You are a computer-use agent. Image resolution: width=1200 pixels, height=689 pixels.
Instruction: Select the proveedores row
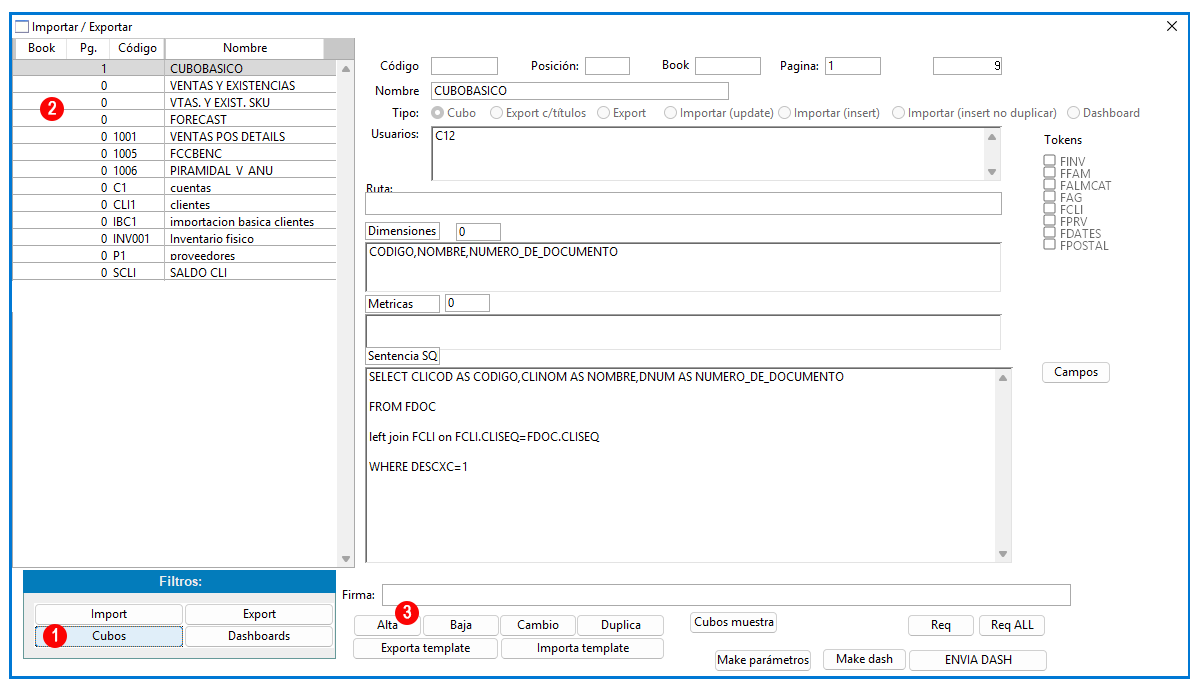tap(174, 256)
